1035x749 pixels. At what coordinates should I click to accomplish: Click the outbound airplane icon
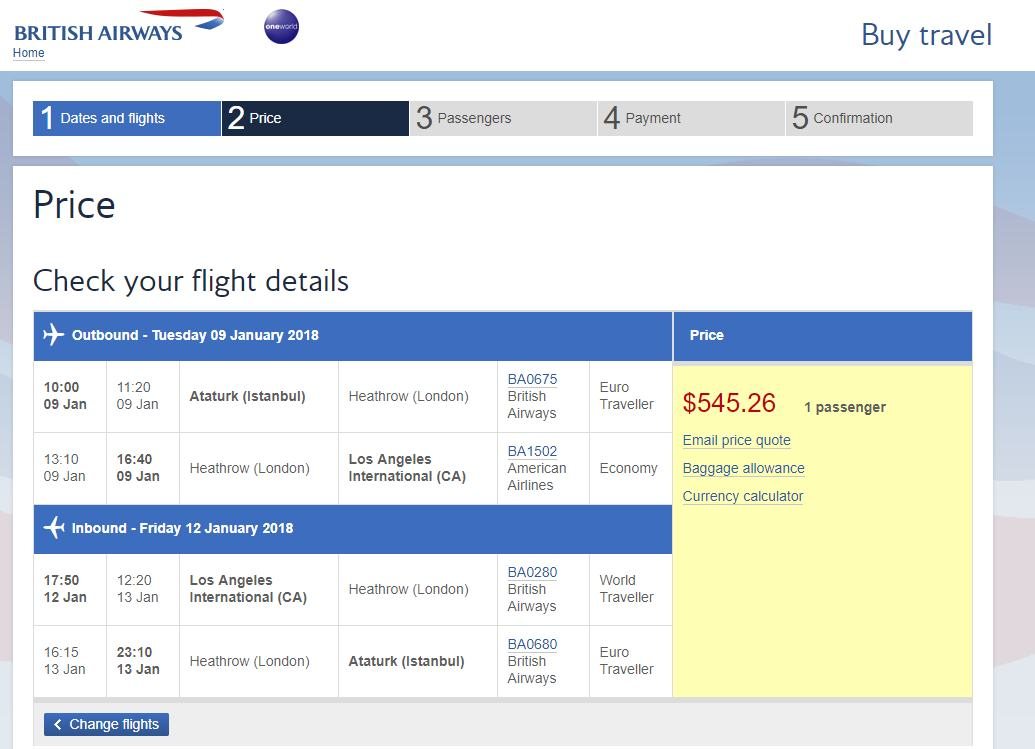click(54, 335)
